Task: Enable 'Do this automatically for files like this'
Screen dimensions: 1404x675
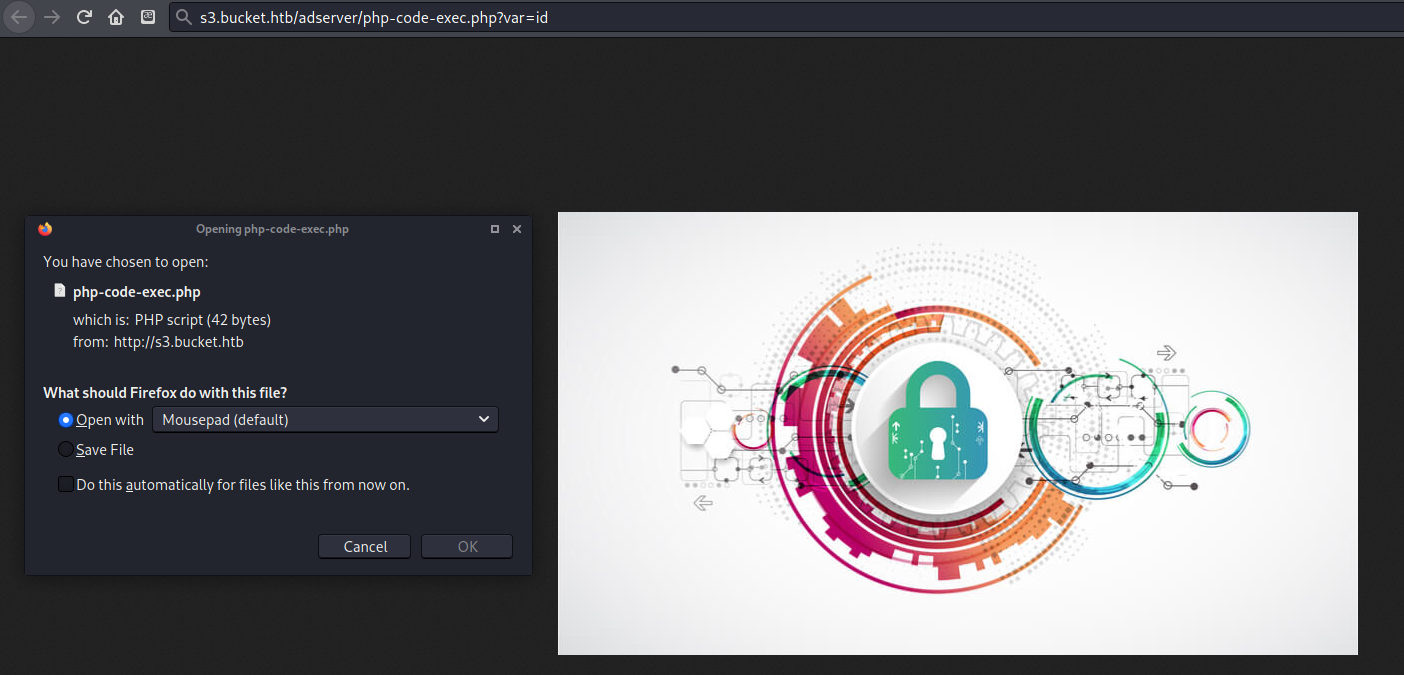Action: click(x=65, y=483)
